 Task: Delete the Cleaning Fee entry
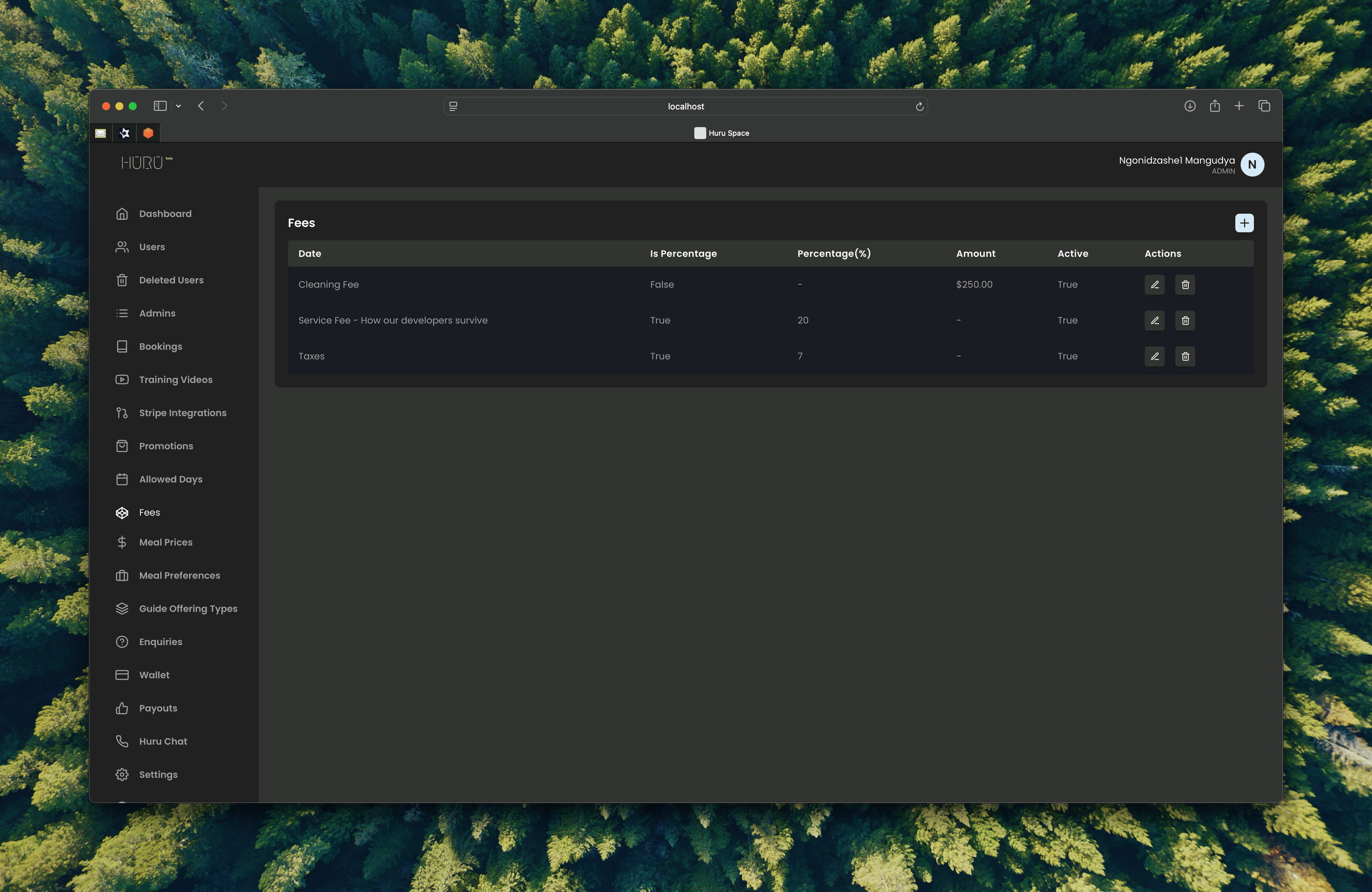1185,284
